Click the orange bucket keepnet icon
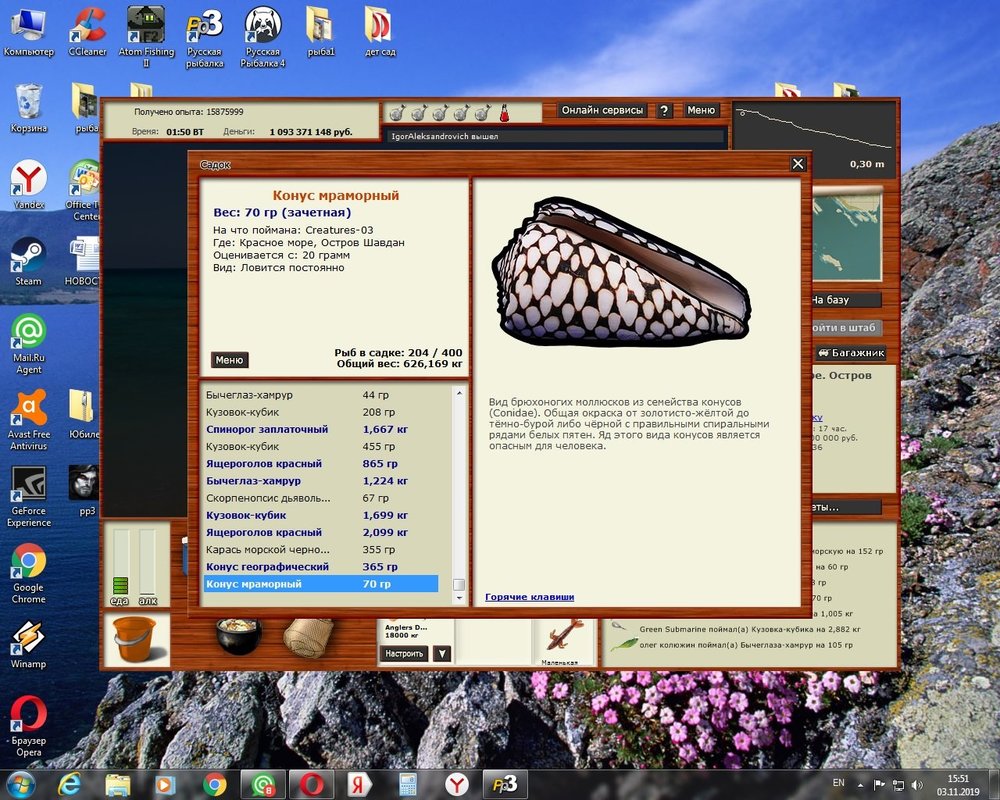1000x800 pixels. (x=135, y=639)
